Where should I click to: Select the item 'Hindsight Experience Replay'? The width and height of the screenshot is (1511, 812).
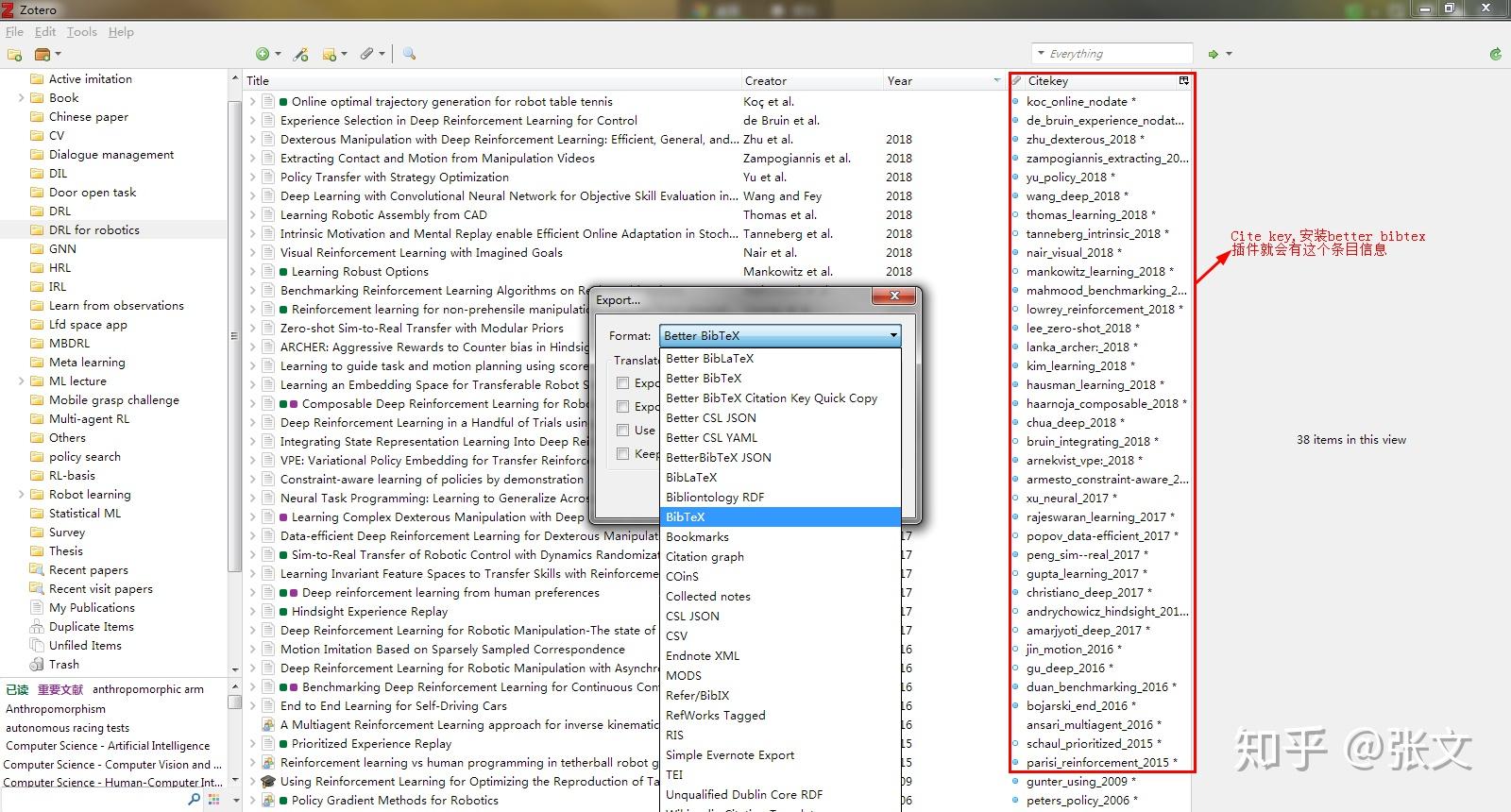369,612
